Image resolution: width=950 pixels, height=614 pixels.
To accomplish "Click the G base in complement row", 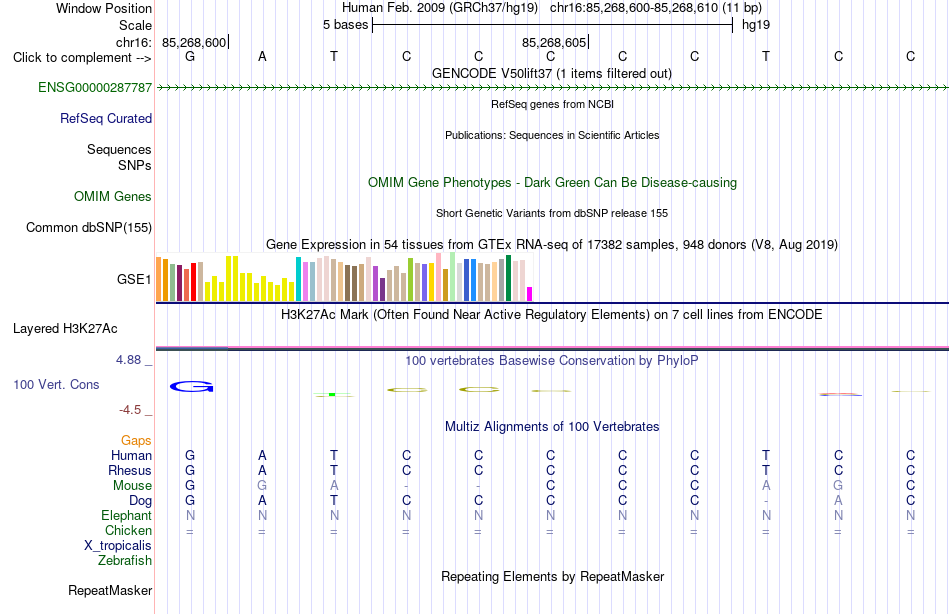I will (190, 56).
